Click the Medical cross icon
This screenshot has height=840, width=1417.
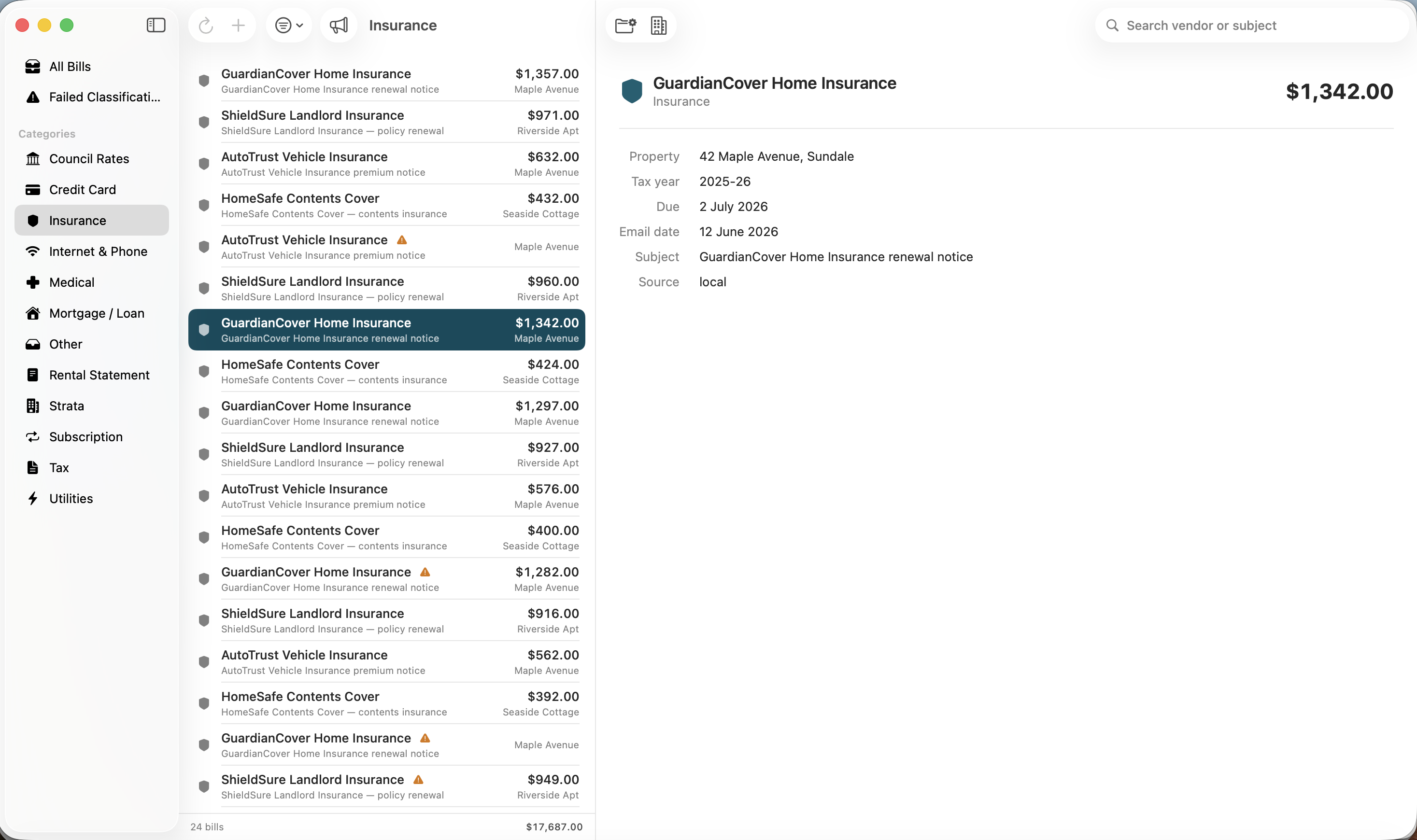[x=33, y=282]
